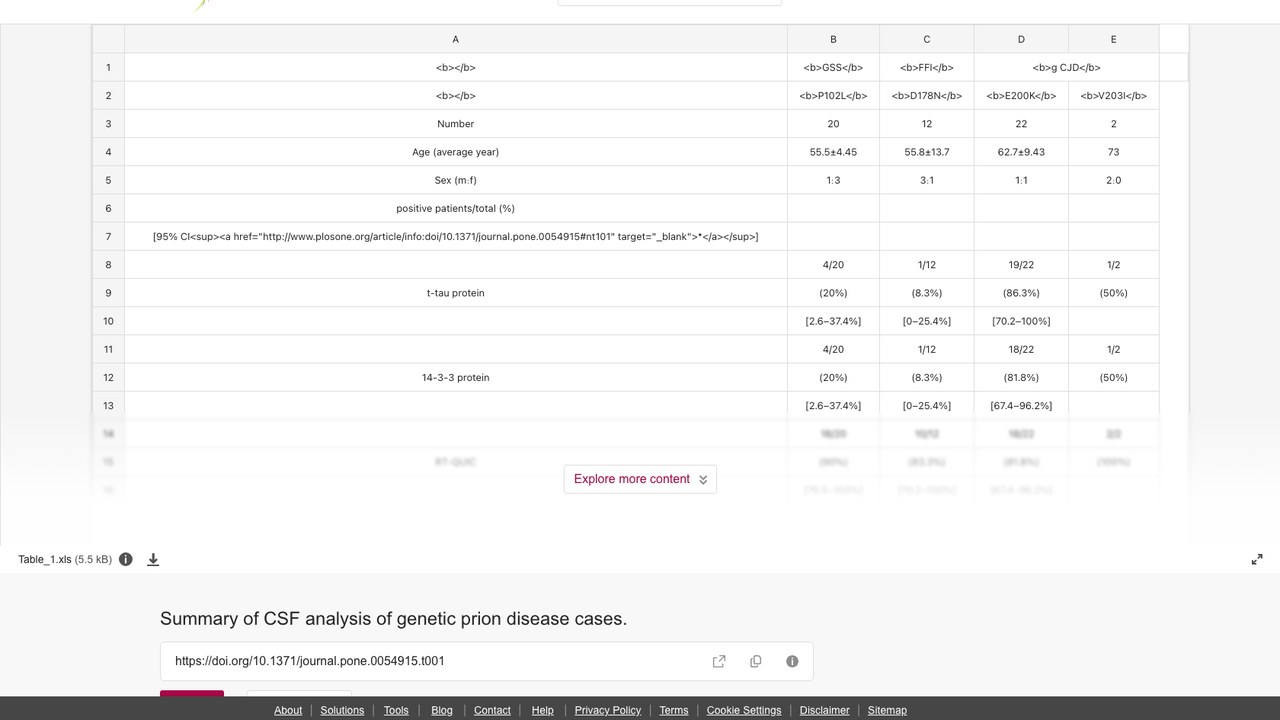Show file info for Table_1.xls

126,560
